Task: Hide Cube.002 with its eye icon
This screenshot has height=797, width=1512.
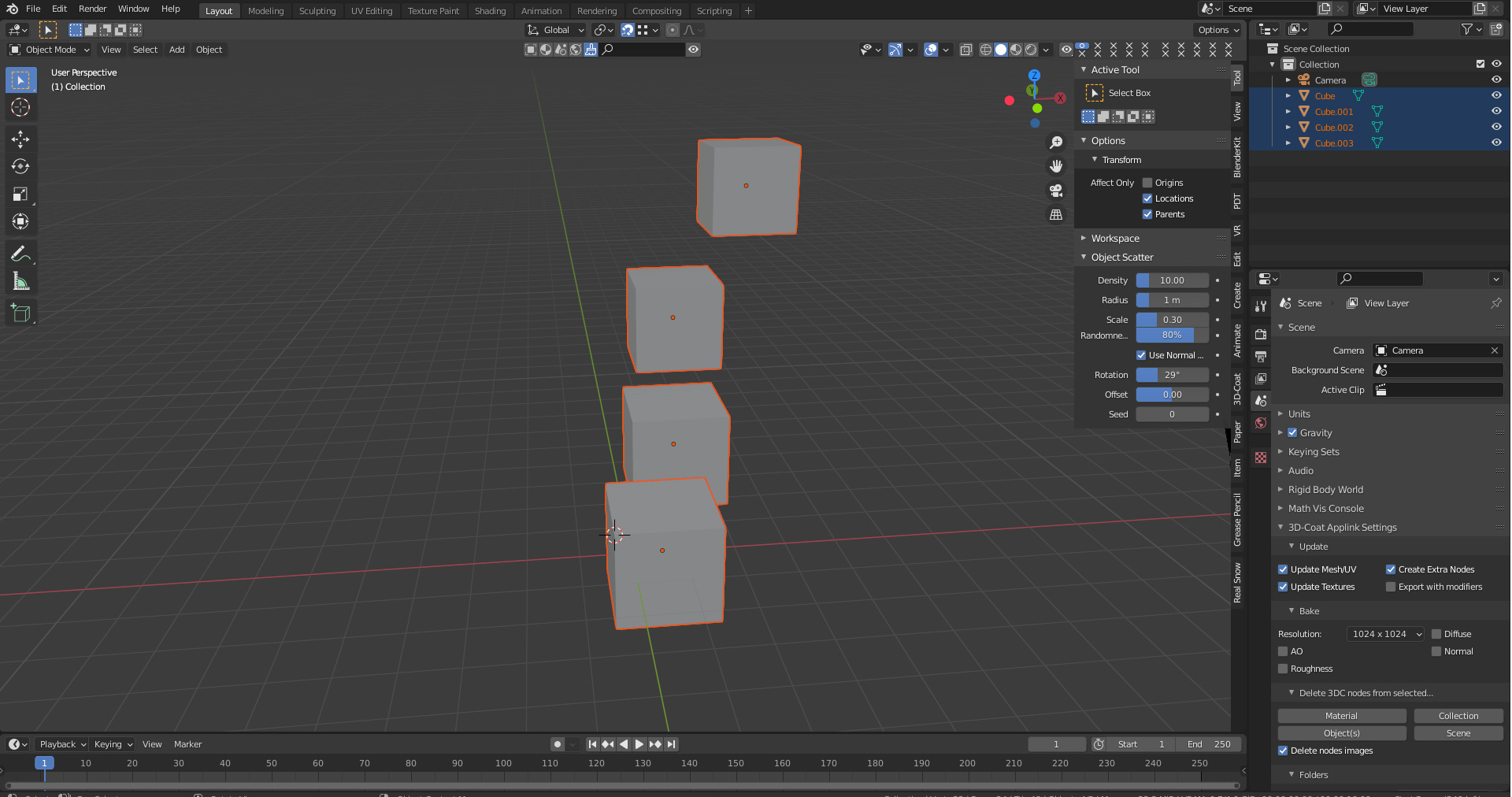Action: (x=1496, y=127)
